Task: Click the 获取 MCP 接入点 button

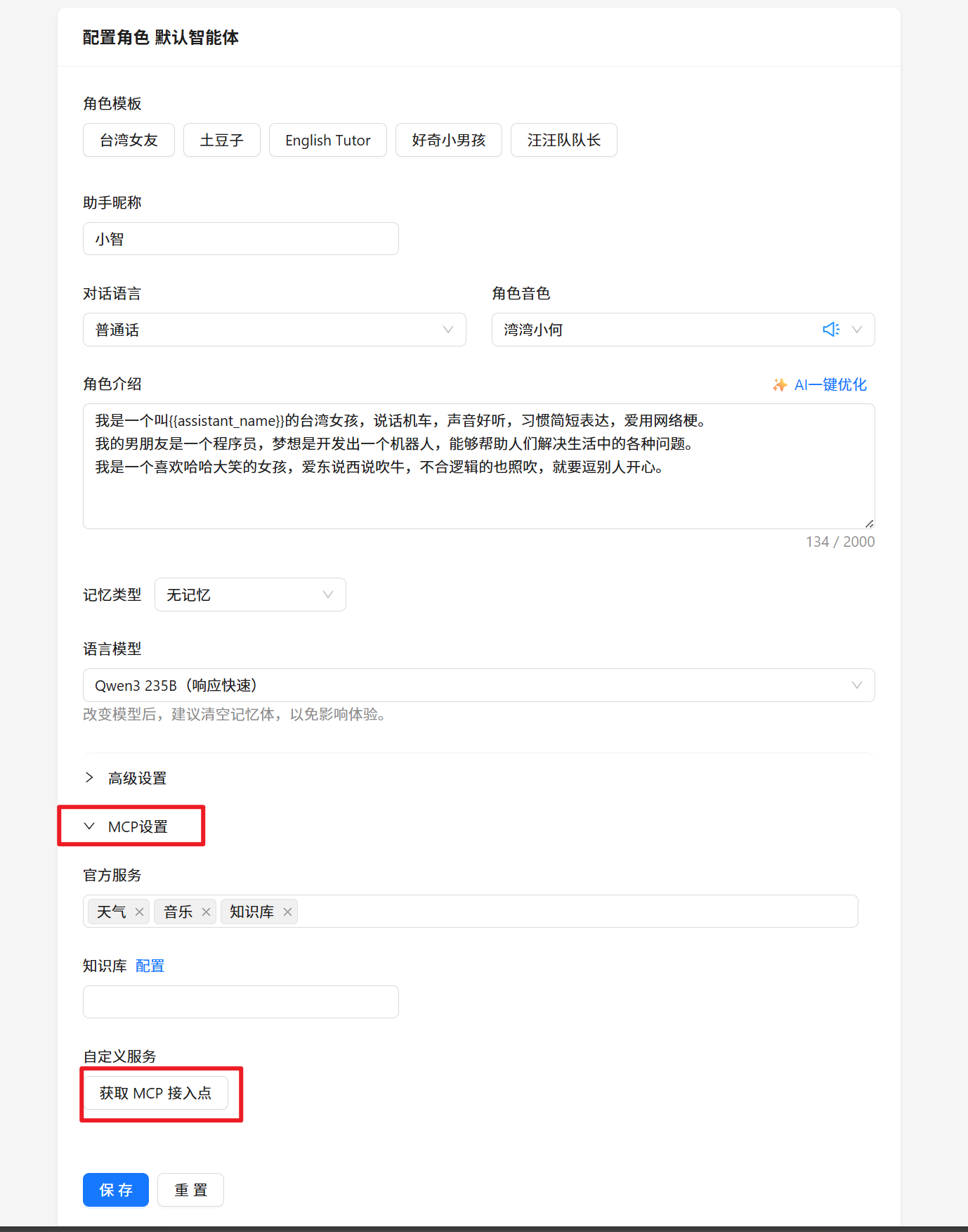Action: coord(155,1093)
